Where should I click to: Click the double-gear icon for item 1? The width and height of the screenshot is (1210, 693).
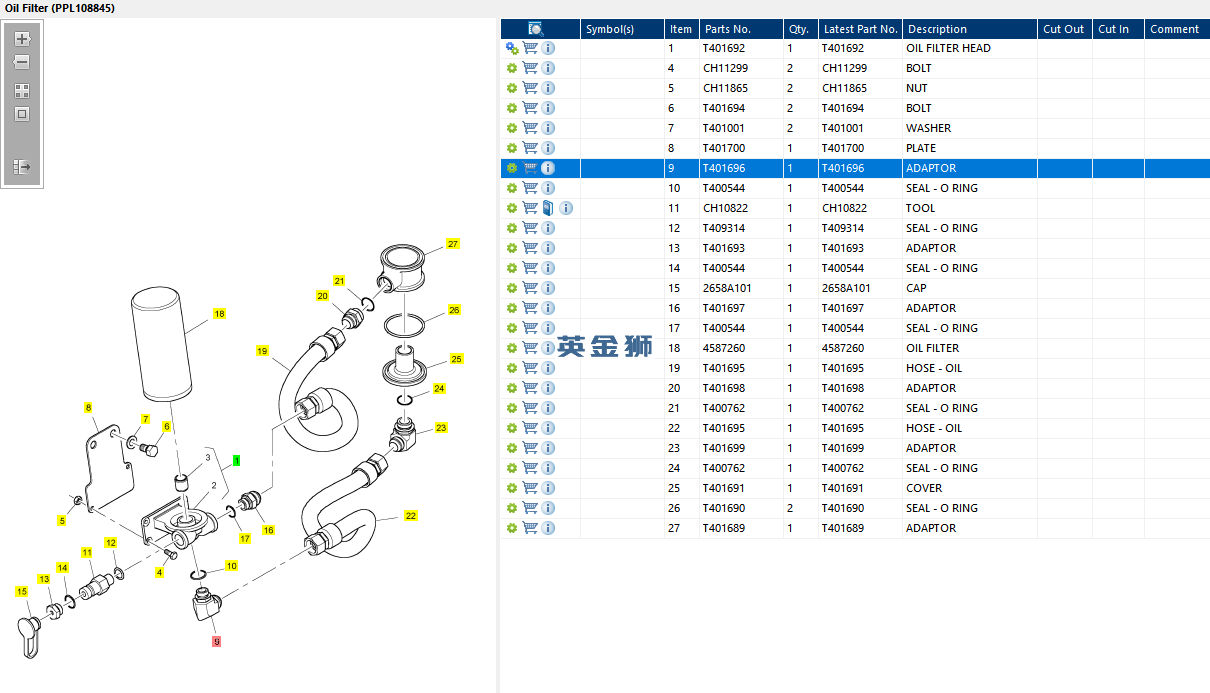[x=512, y=48]
